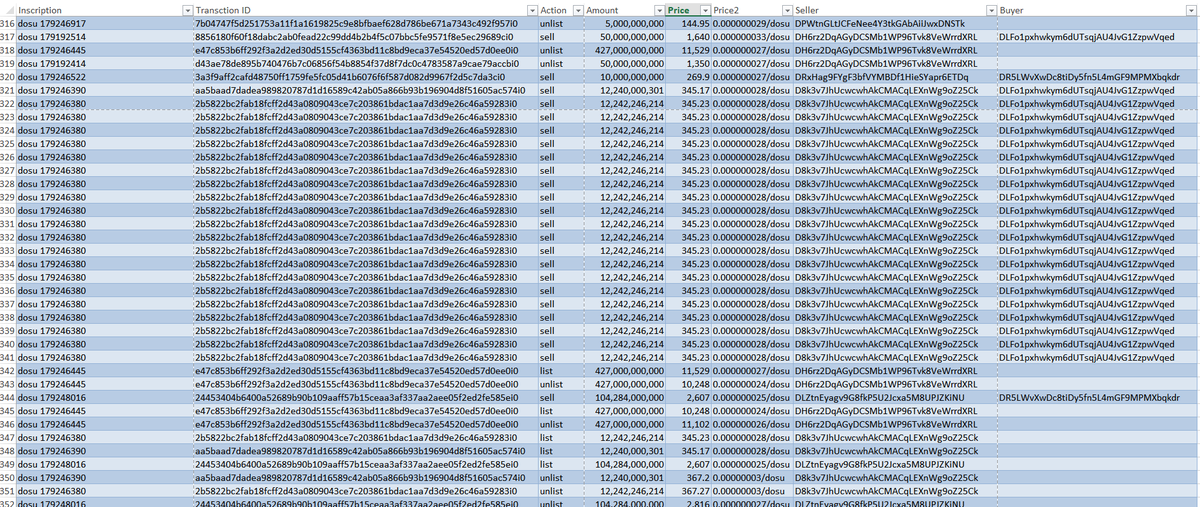The image size is (1200, 507).
Task: Click row header number 347
Action: 7,438
